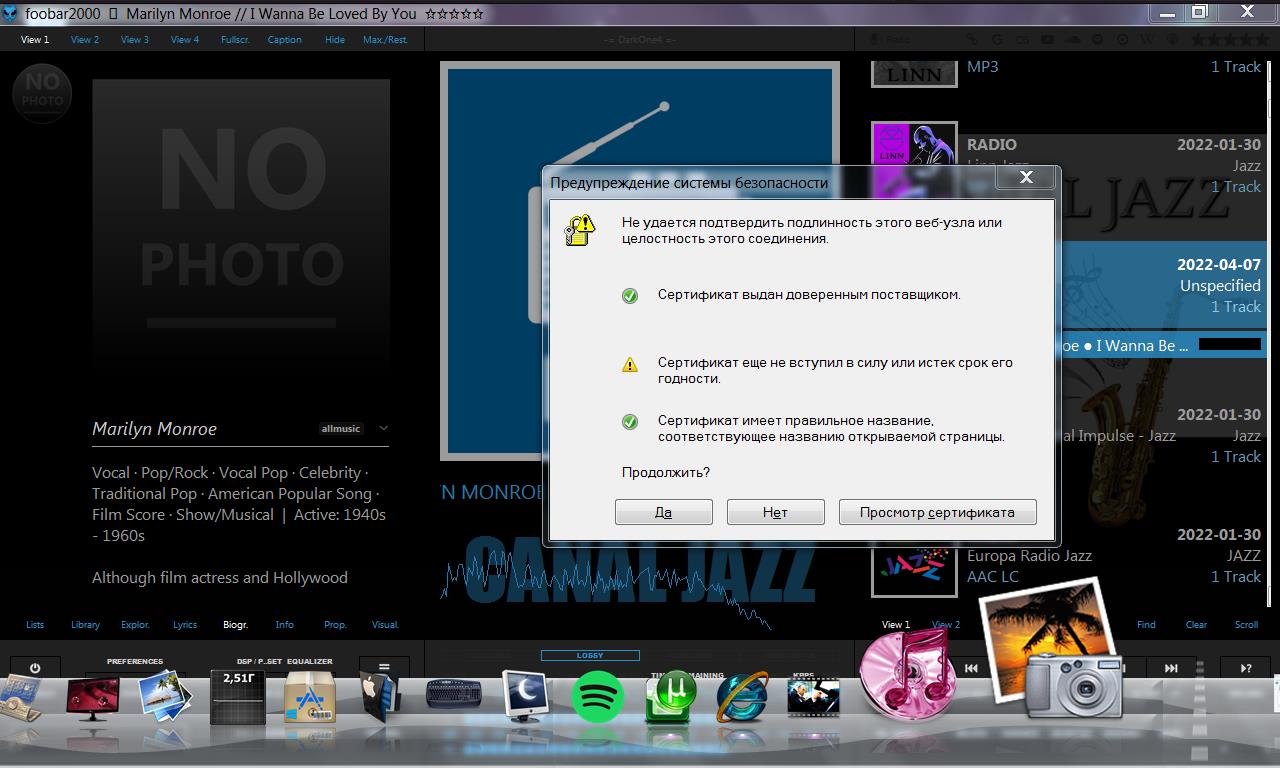Open the Lists panel tab

pyautogui.click(x=35, y=625)
